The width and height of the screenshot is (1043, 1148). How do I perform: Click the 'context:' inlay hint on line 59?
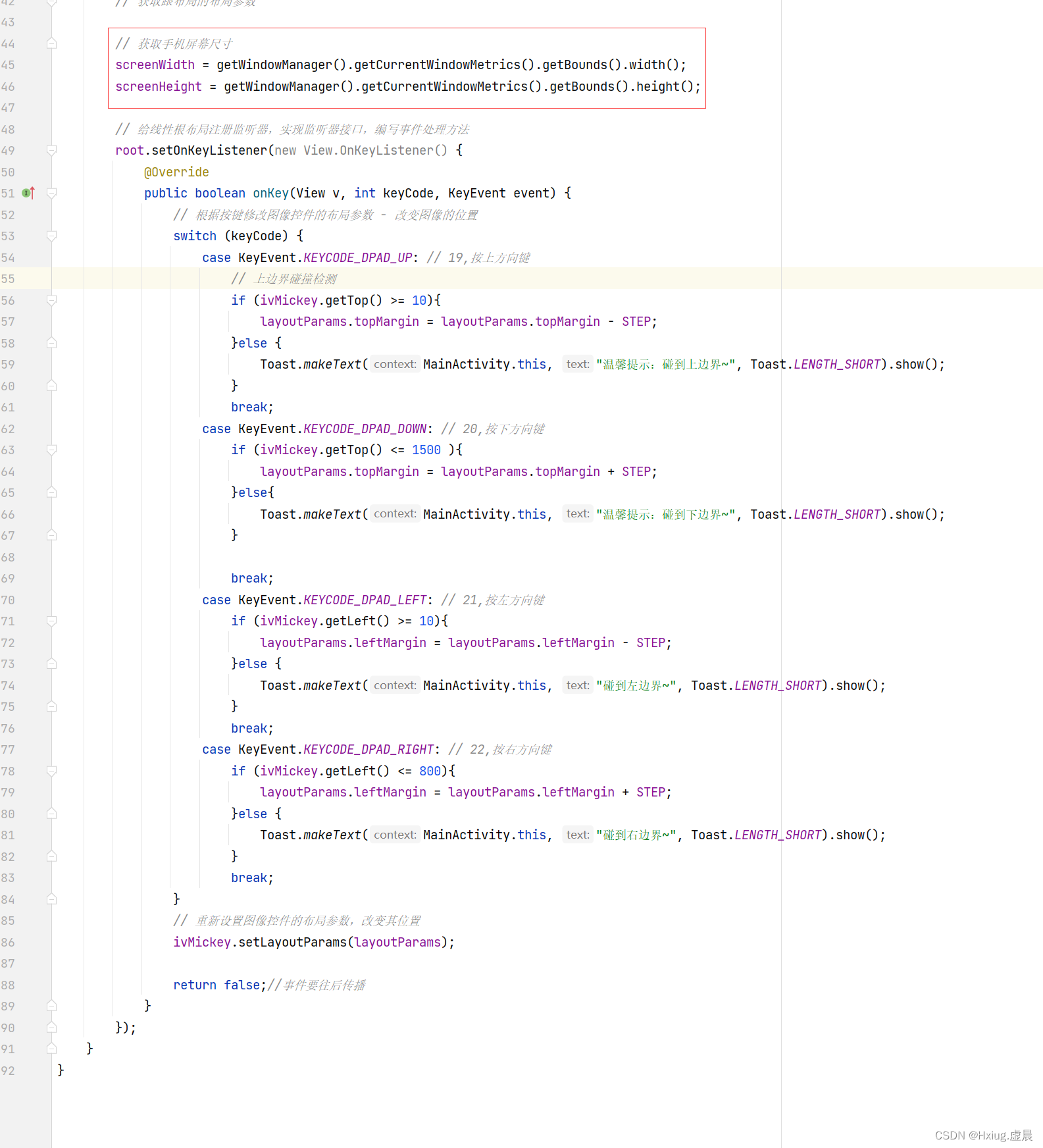tap(395, 364)
